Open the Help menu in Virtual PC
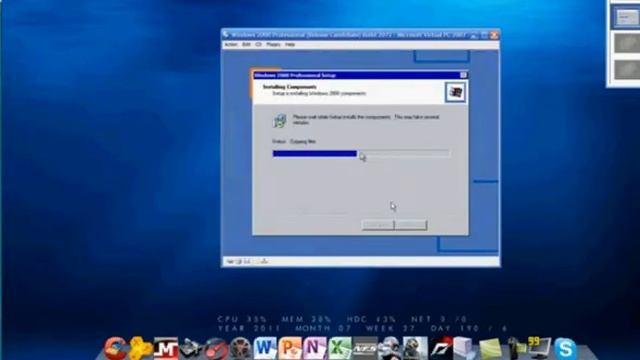Viewport: 640px width, 360px height. tap(290, 44)
